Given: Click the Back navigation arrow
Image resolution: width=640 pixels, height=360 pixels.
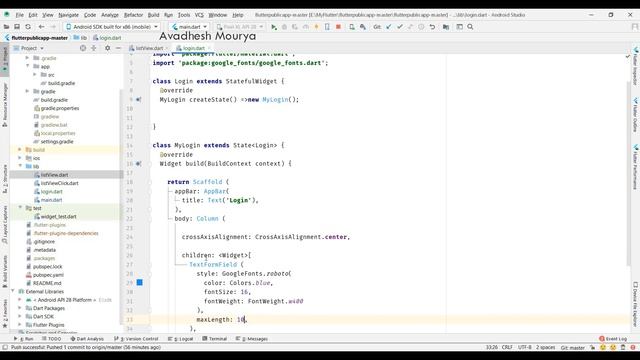Looking at the screenshot, I should tap(41, 27).
